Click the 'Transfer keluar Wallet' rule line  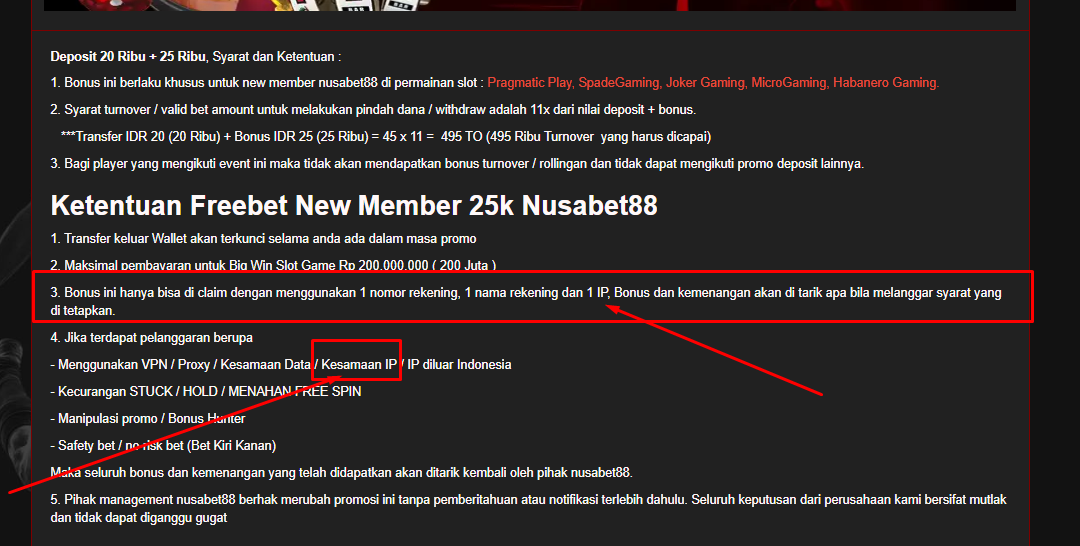pyautogui.click(x=263, y=238)
